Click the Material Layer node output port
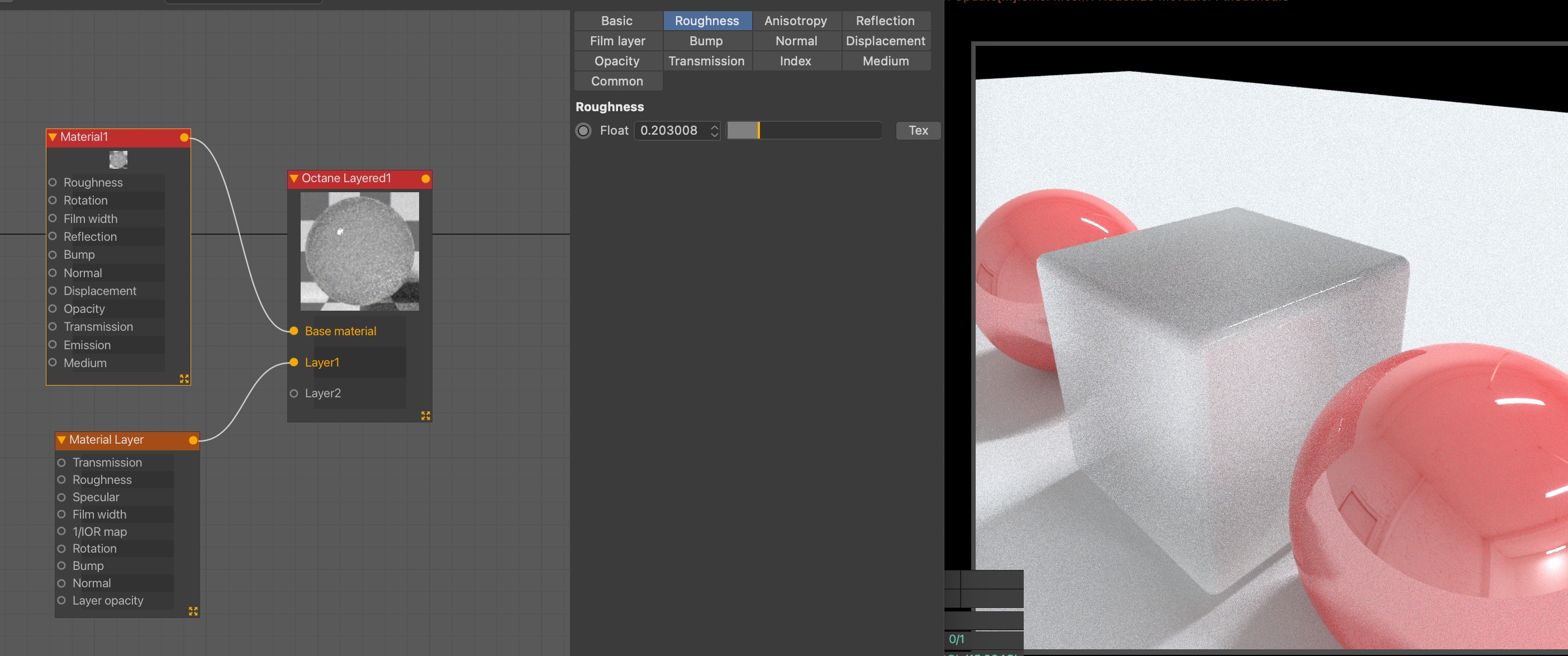The image size is (1568, 656). coord(193,440)
